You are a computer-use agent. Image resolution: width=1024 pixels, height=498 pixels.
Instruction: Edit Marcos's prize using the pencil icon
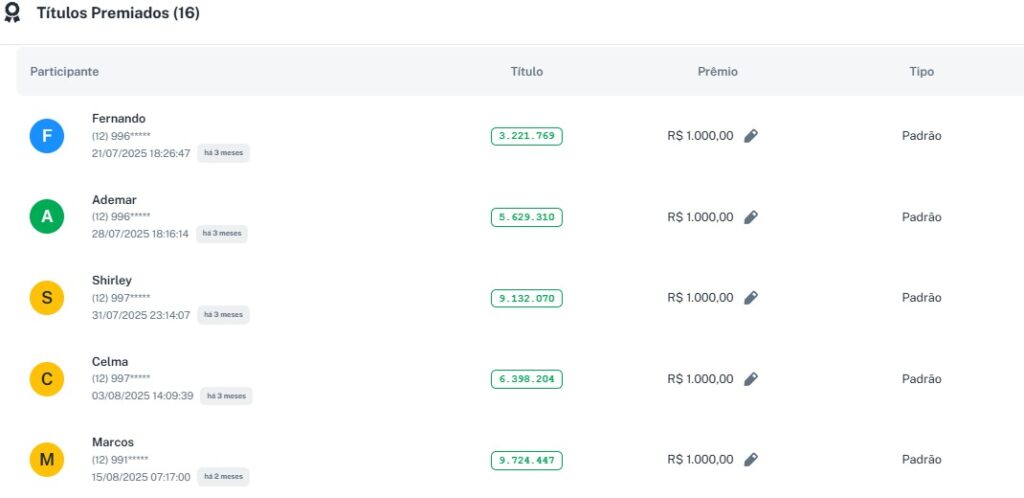point(751,459)
